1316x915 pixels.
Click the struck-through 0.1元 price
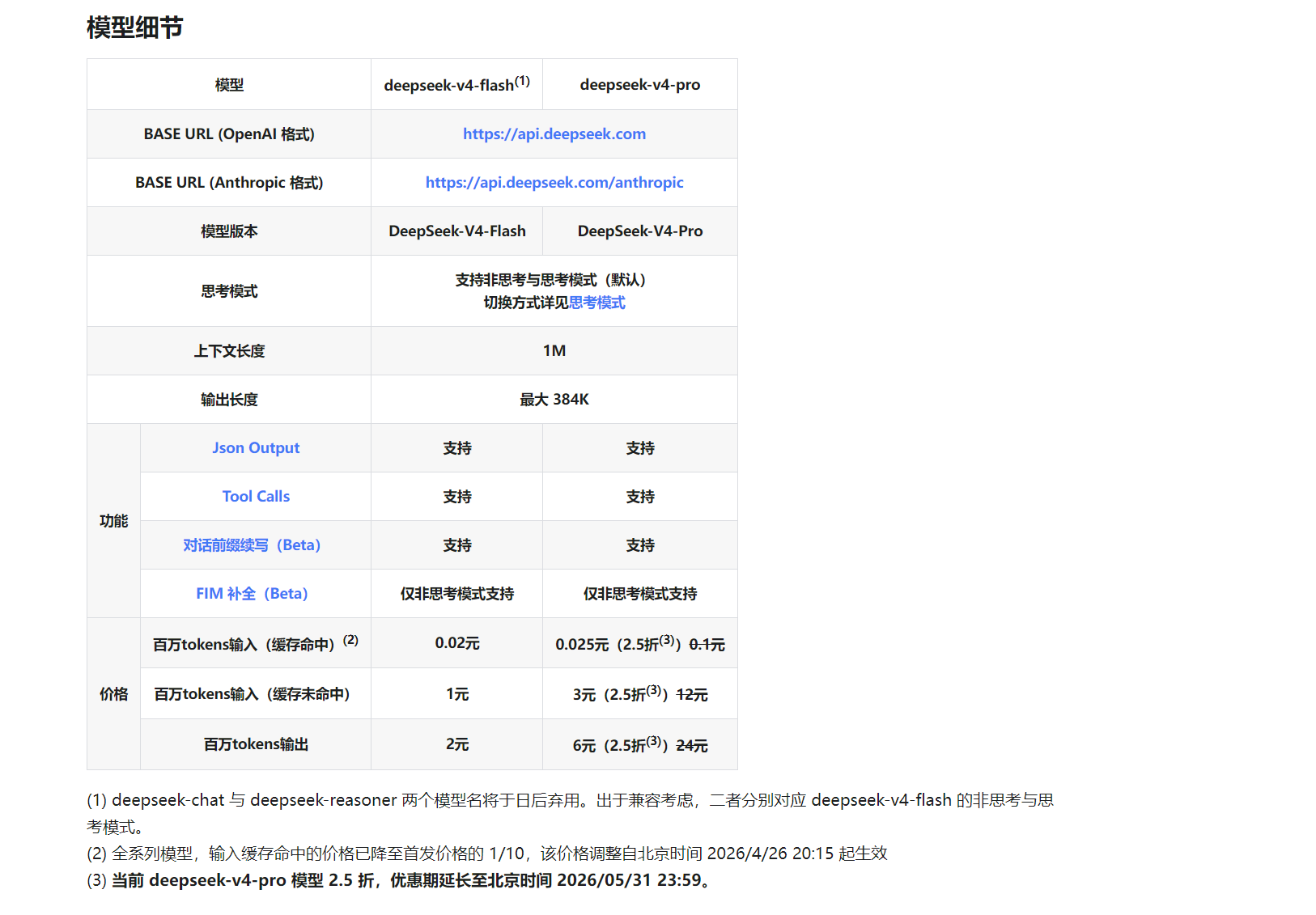coord(707,645)
